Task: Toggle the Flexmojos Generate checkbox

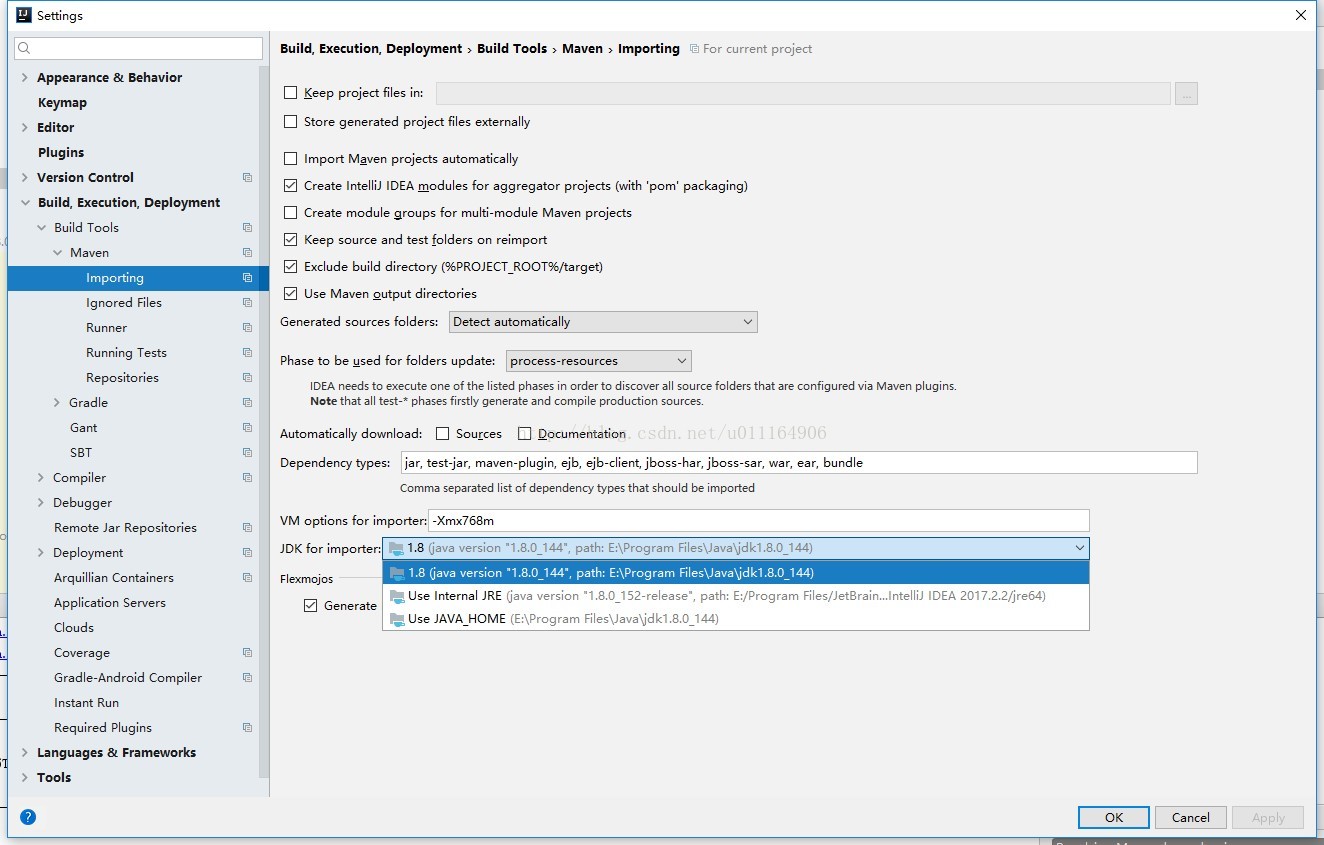Action: [311, 606]
